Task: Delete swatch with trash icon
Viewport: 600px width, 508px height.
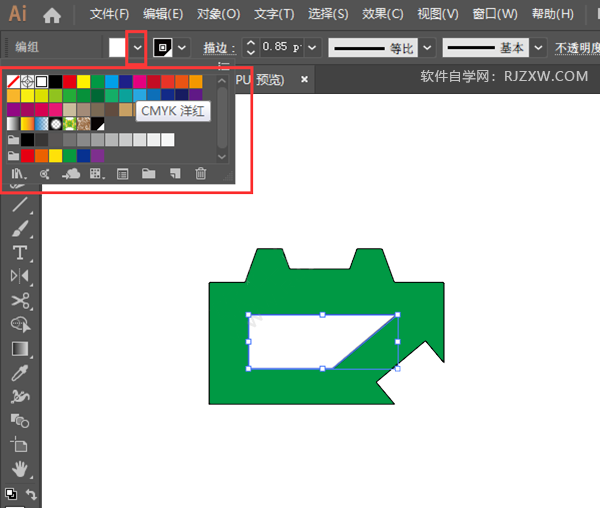Action: 201,174
